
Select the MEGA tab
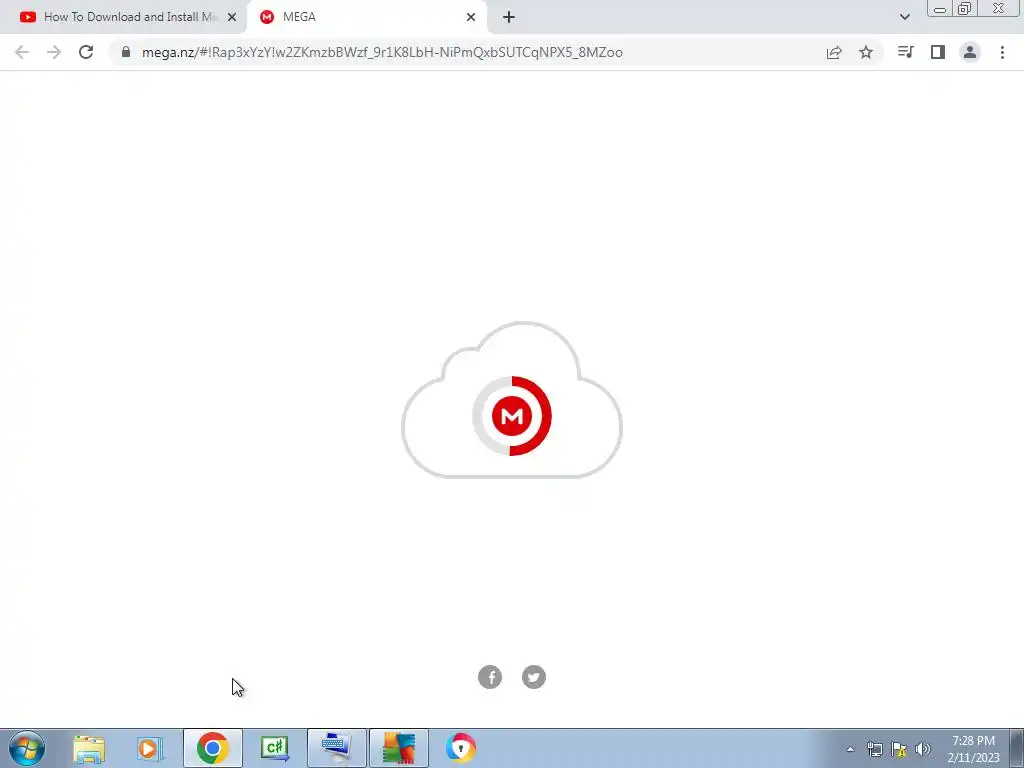pos(366,17)
